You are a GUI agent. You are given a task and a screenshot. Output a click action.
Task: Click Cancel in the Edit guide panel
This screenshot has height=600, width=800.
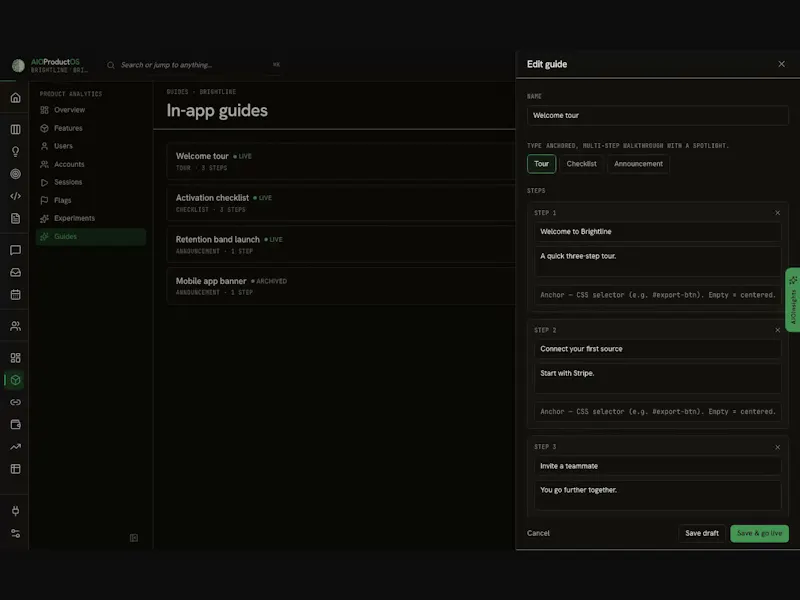(538, 533)
